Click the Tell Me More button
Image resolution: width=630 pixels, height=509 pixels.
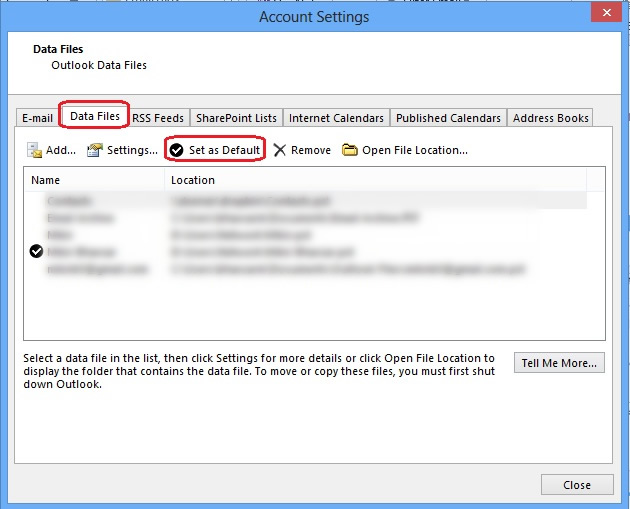[559, 363]
